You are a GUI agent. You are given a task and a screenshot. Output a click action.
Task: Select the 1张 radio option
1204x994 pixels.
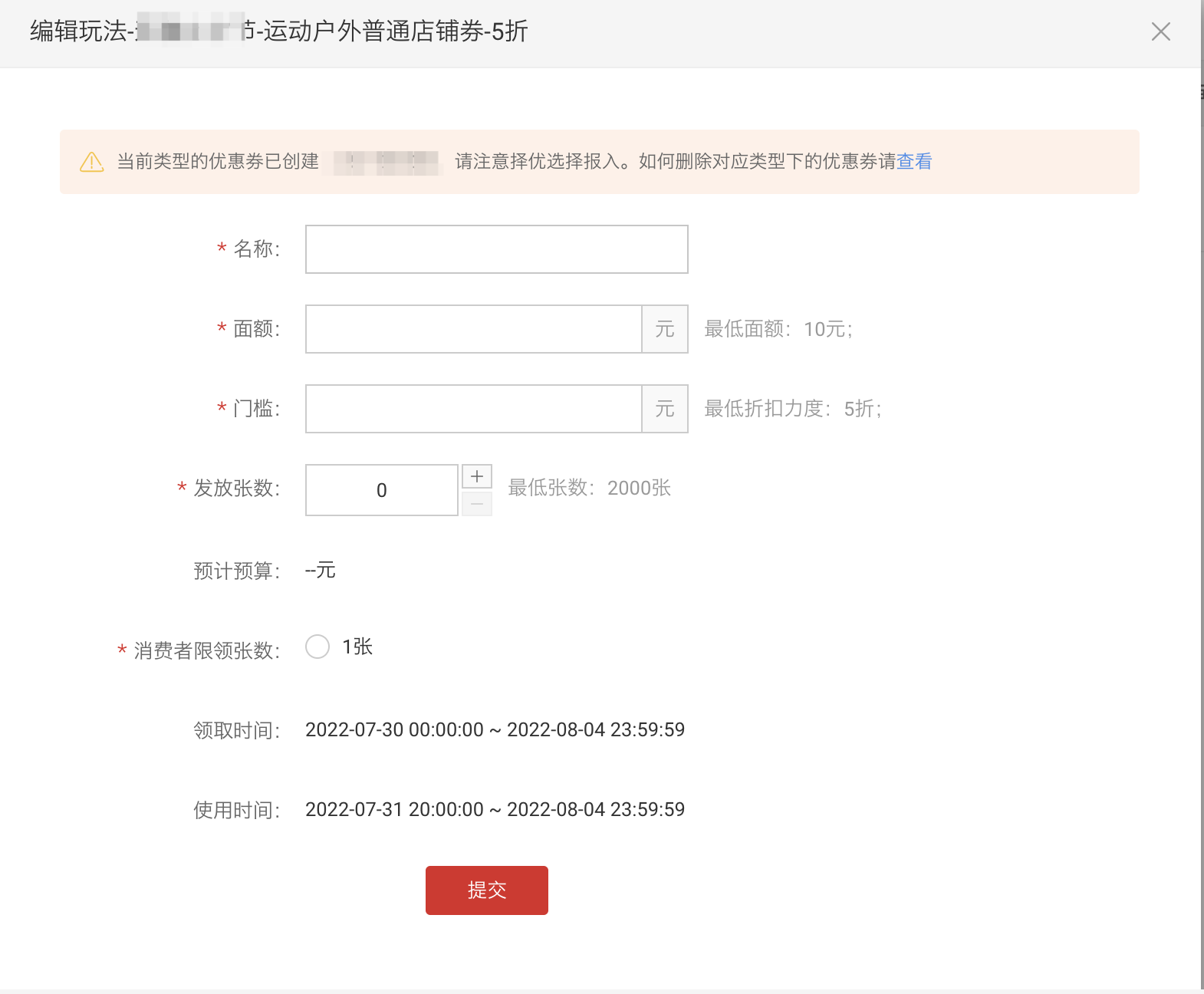click(317, 647)
